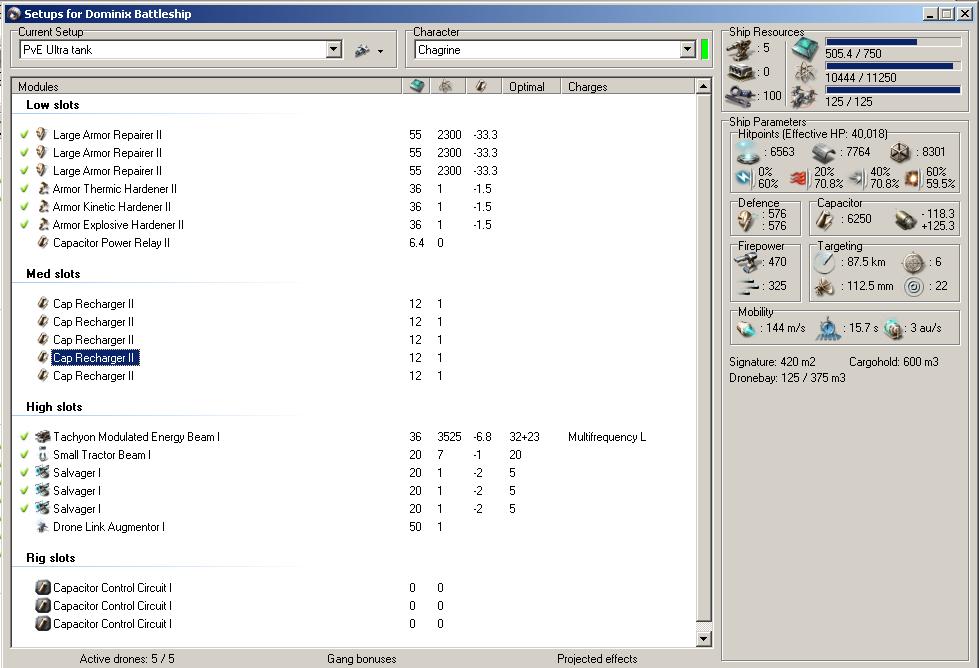
Task: Click the module list scroll up arrow
Action: click(703, 86)
